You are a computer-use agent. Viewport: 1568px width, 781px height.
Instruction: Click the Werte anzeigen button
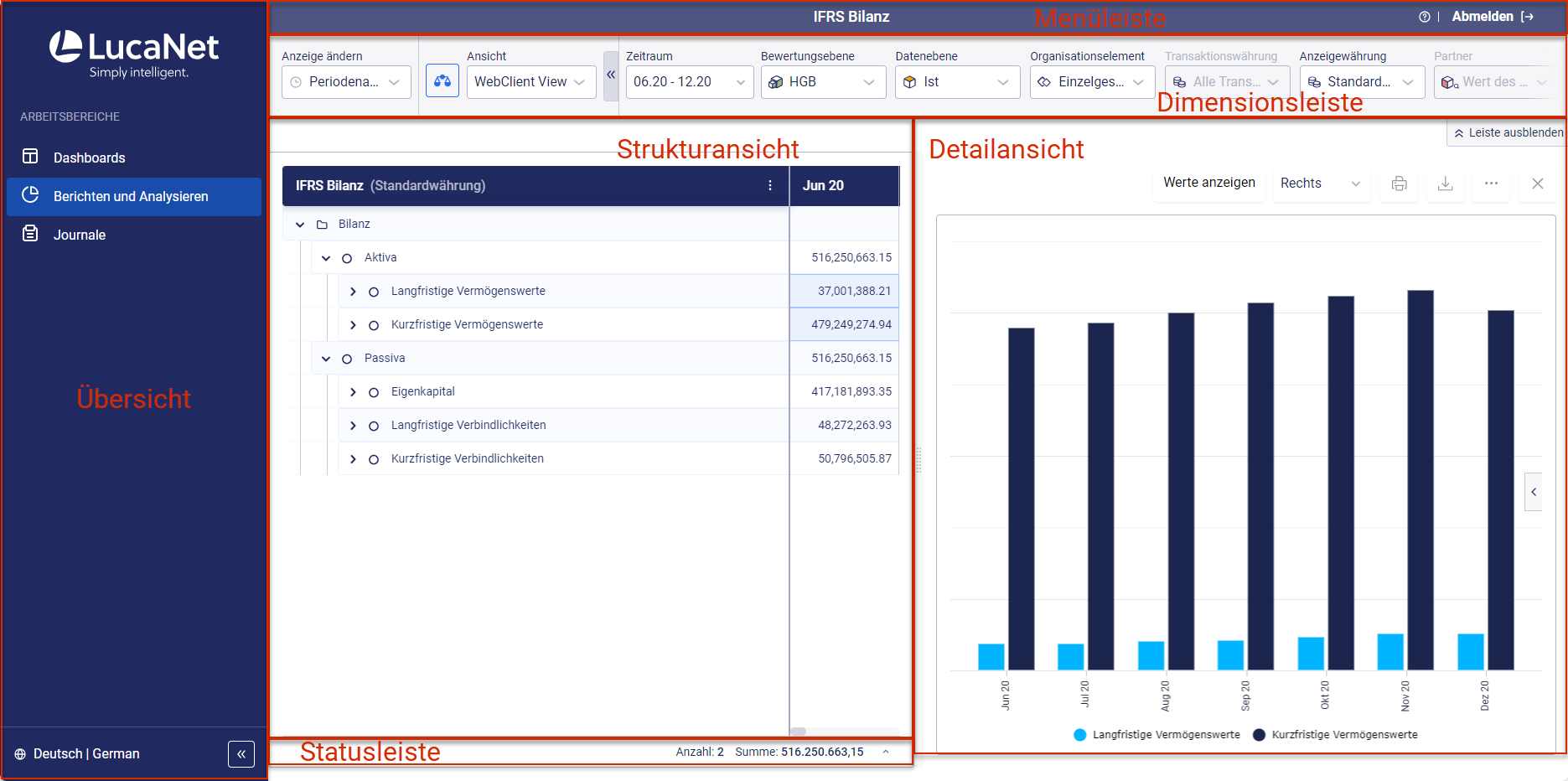click(1209, 183)
